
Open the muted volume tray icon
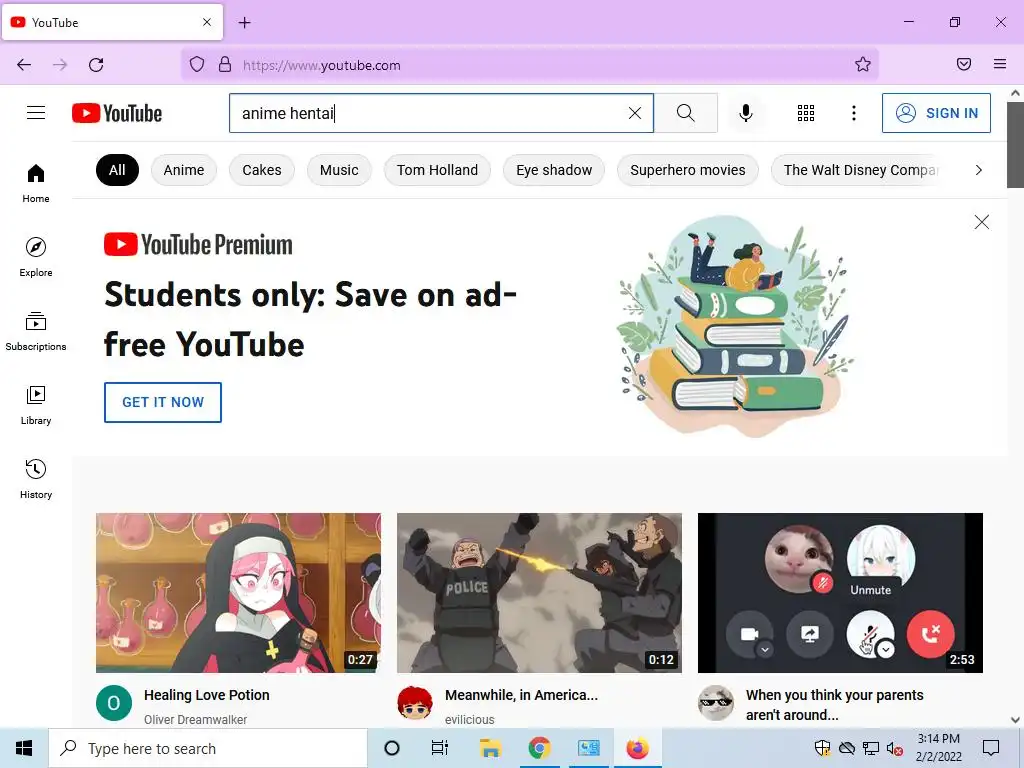point(895,748)
